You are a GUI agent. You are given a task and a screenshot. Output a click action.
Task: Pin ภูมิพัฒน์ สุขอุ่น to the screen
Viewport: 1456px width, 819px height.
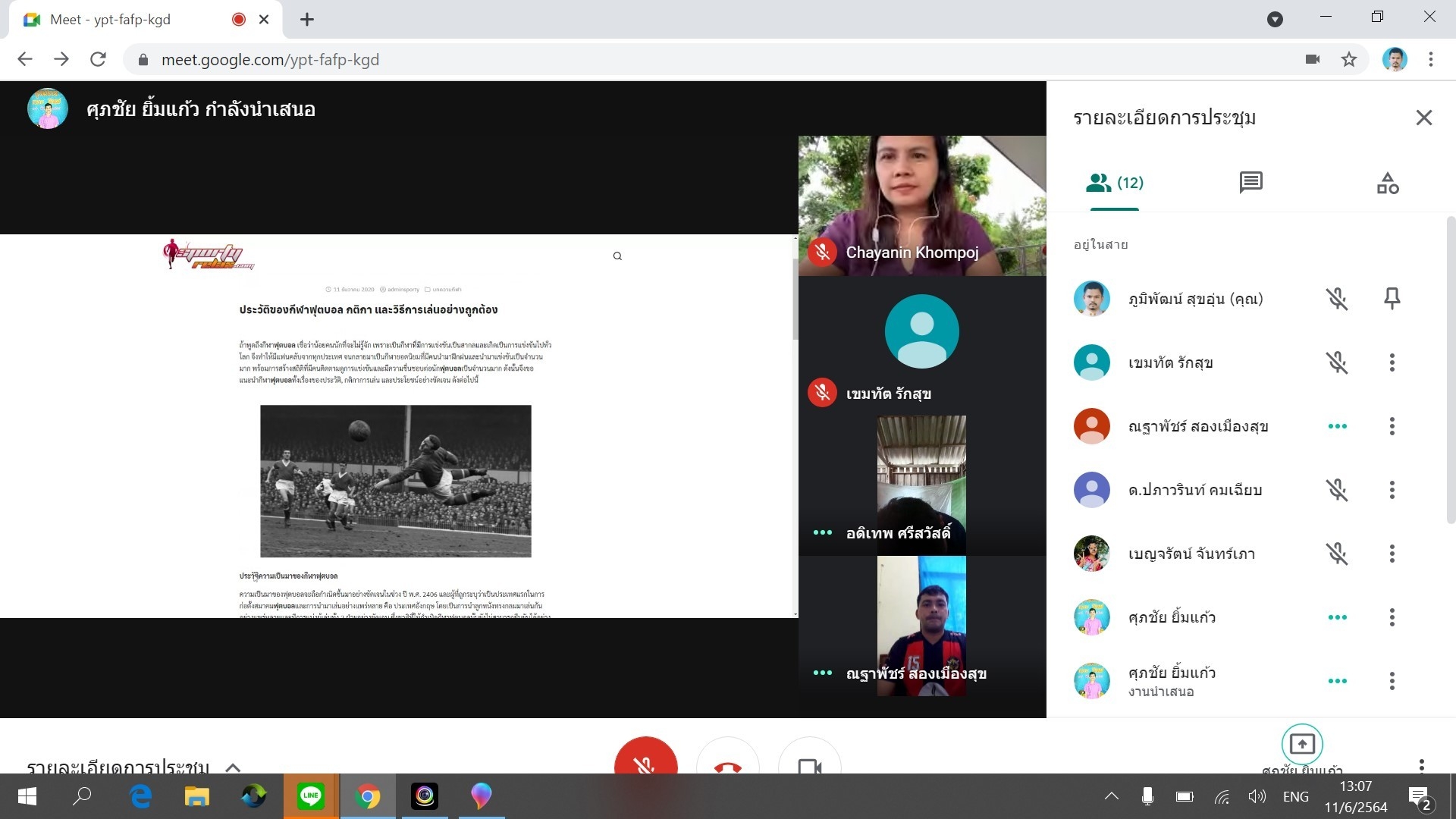(1392, 299)
